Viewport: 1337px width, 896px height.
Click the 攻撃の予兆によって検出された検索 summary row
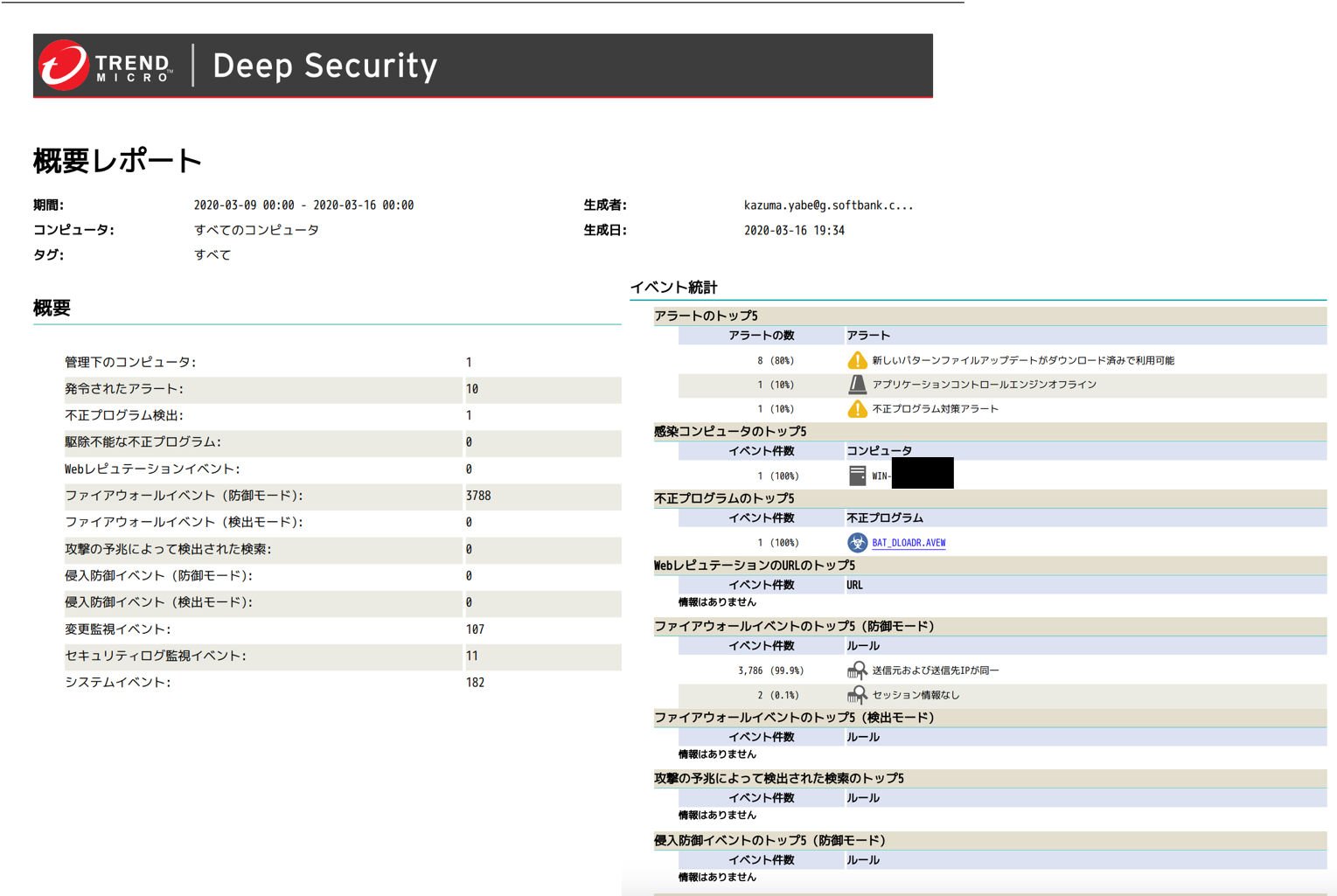tap(343, 549)
